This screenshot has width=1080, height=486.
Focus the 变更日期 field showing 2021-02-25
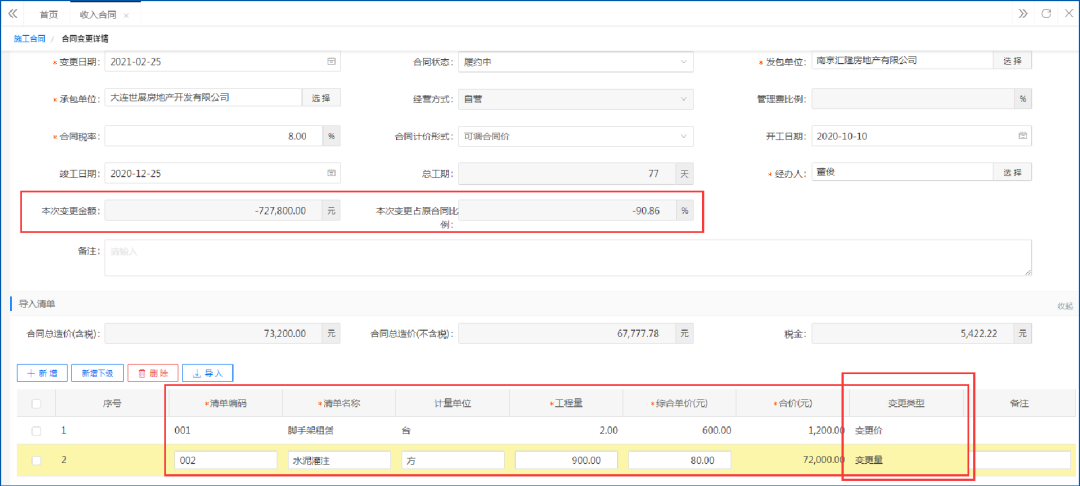[222, 61]
